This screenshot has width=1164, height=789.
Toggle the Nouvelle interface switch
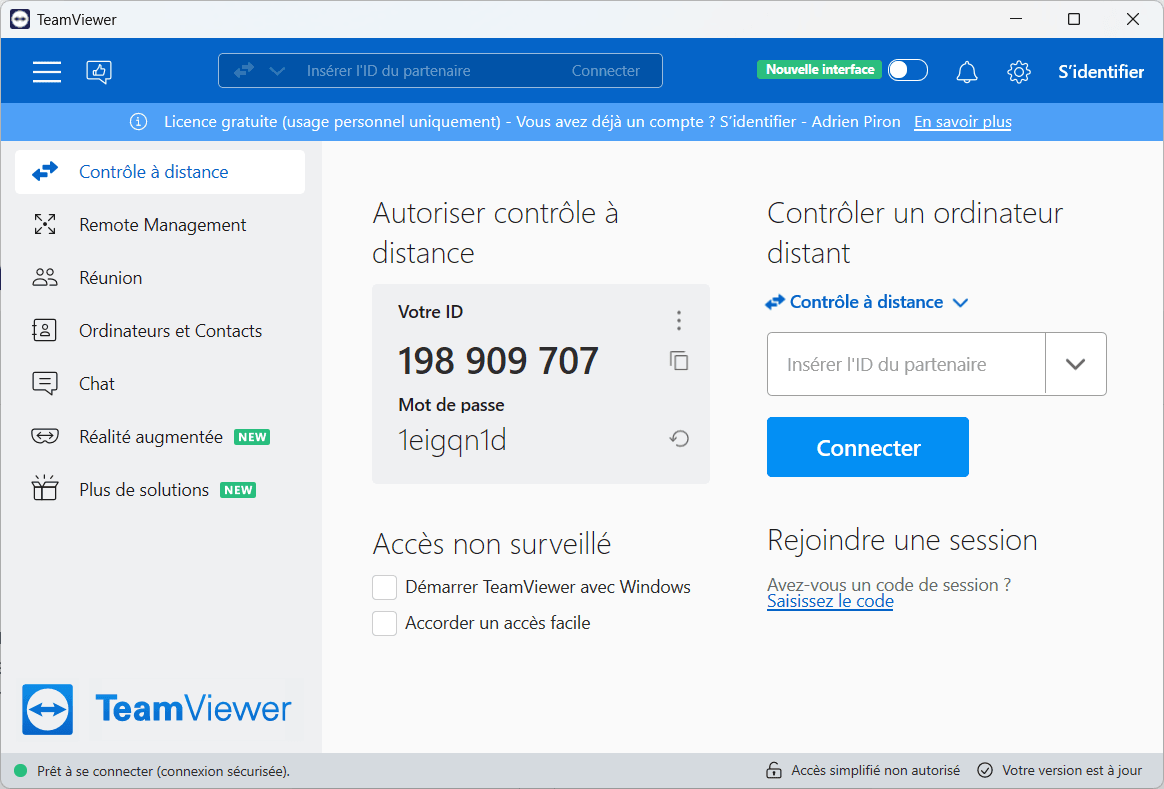pyautogui.click(x=908, y=70)
